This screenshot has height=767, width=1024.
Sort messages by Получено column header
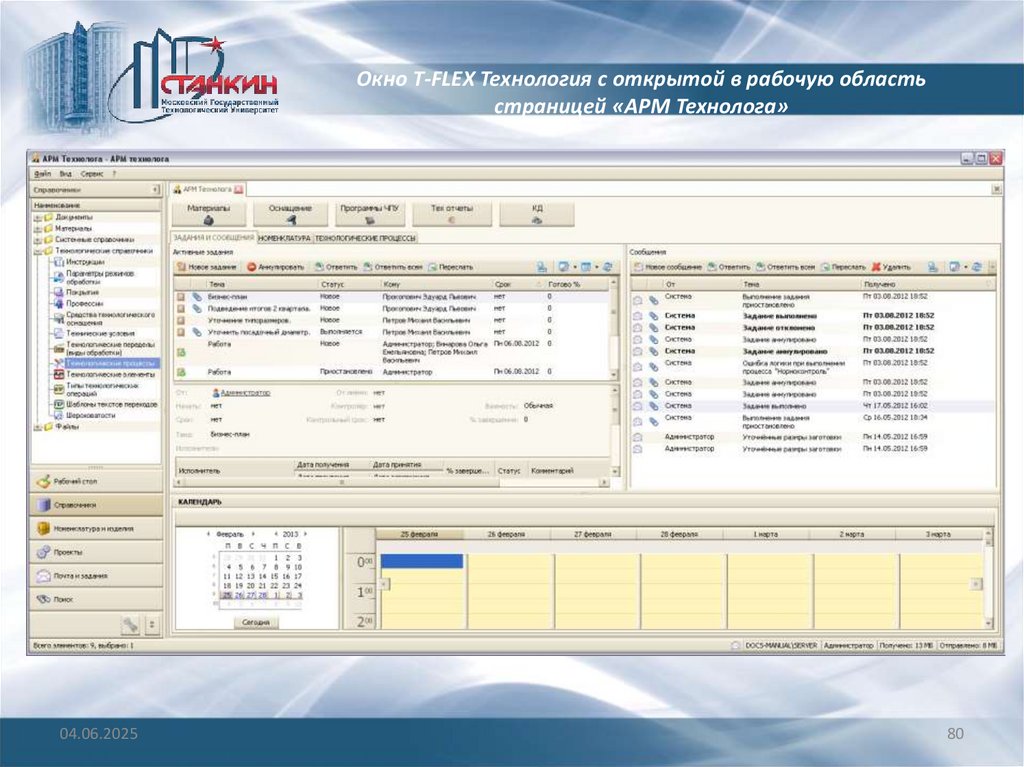coord(926,285)
